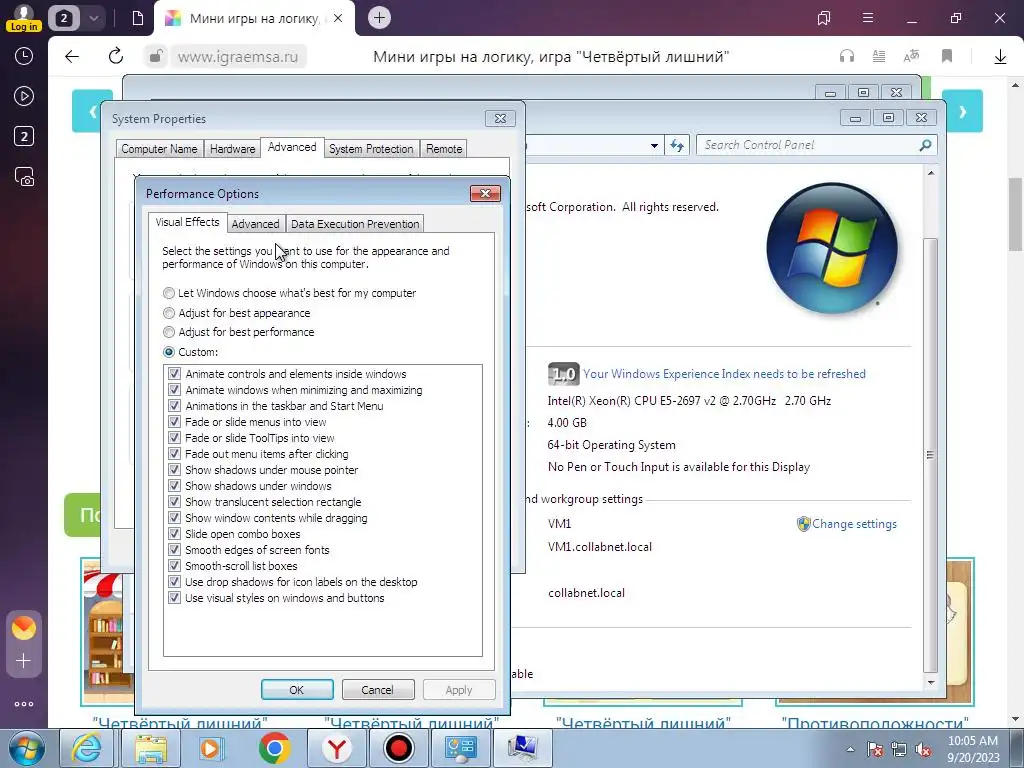
Task: Go to previous game with left arrow
Action: pos(91,111)
